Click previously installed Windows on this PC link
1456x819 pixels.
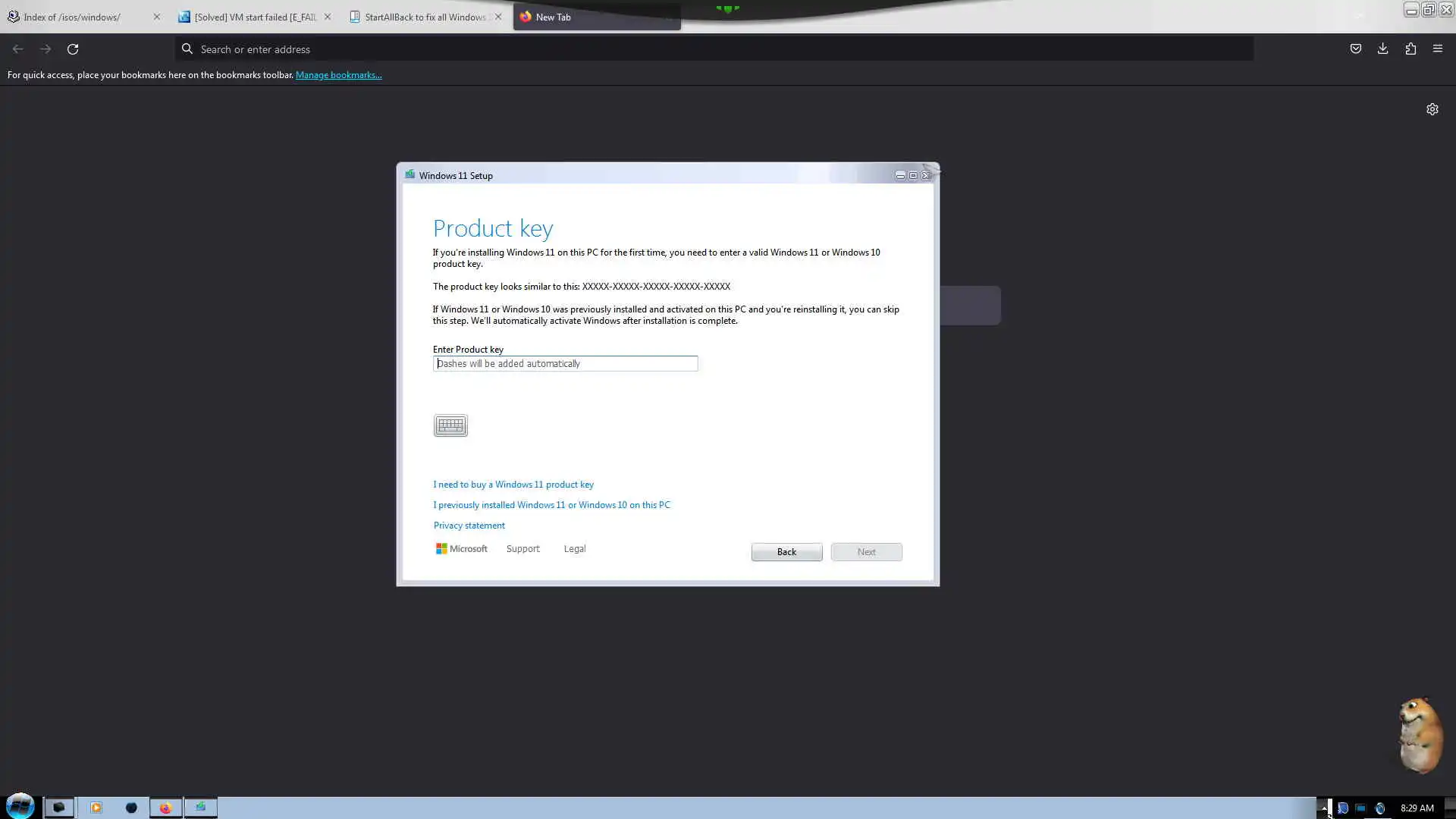click(551, 505)
